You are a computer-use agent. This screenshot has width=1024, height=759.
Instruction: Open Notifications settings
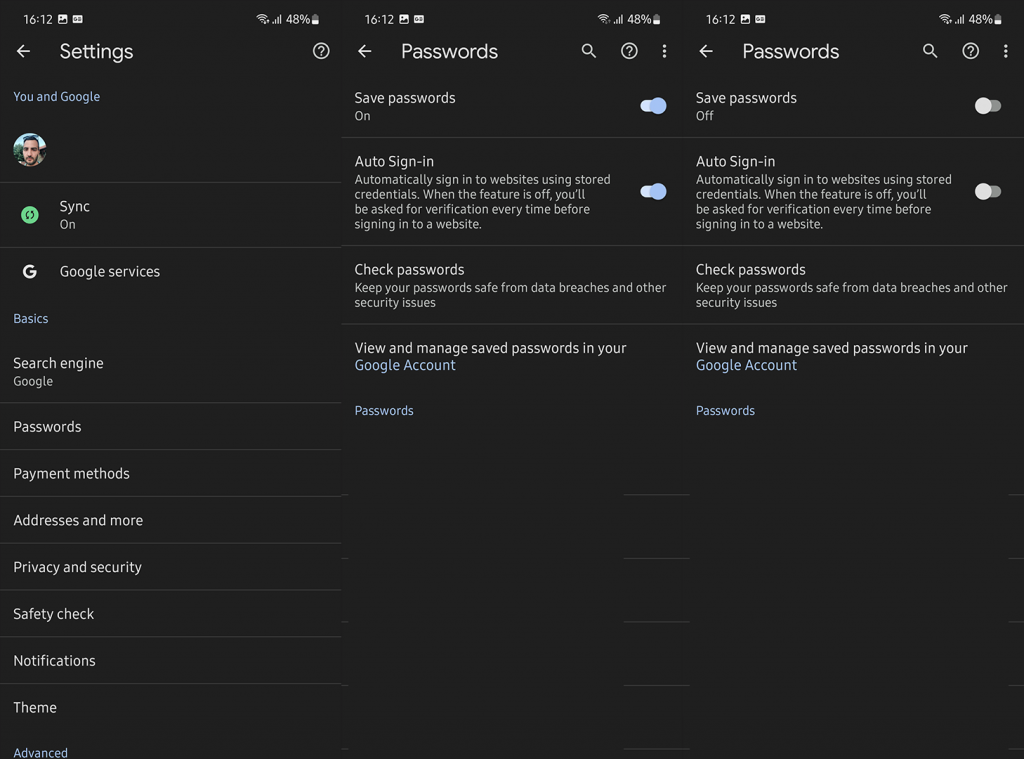tap(170, 661)
